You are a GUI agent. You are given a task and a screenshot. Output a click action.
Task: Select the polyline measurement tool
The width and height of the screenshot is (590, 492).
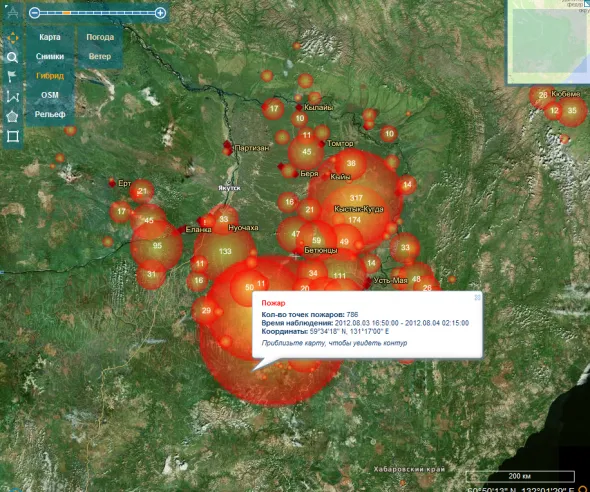(12, 97)
